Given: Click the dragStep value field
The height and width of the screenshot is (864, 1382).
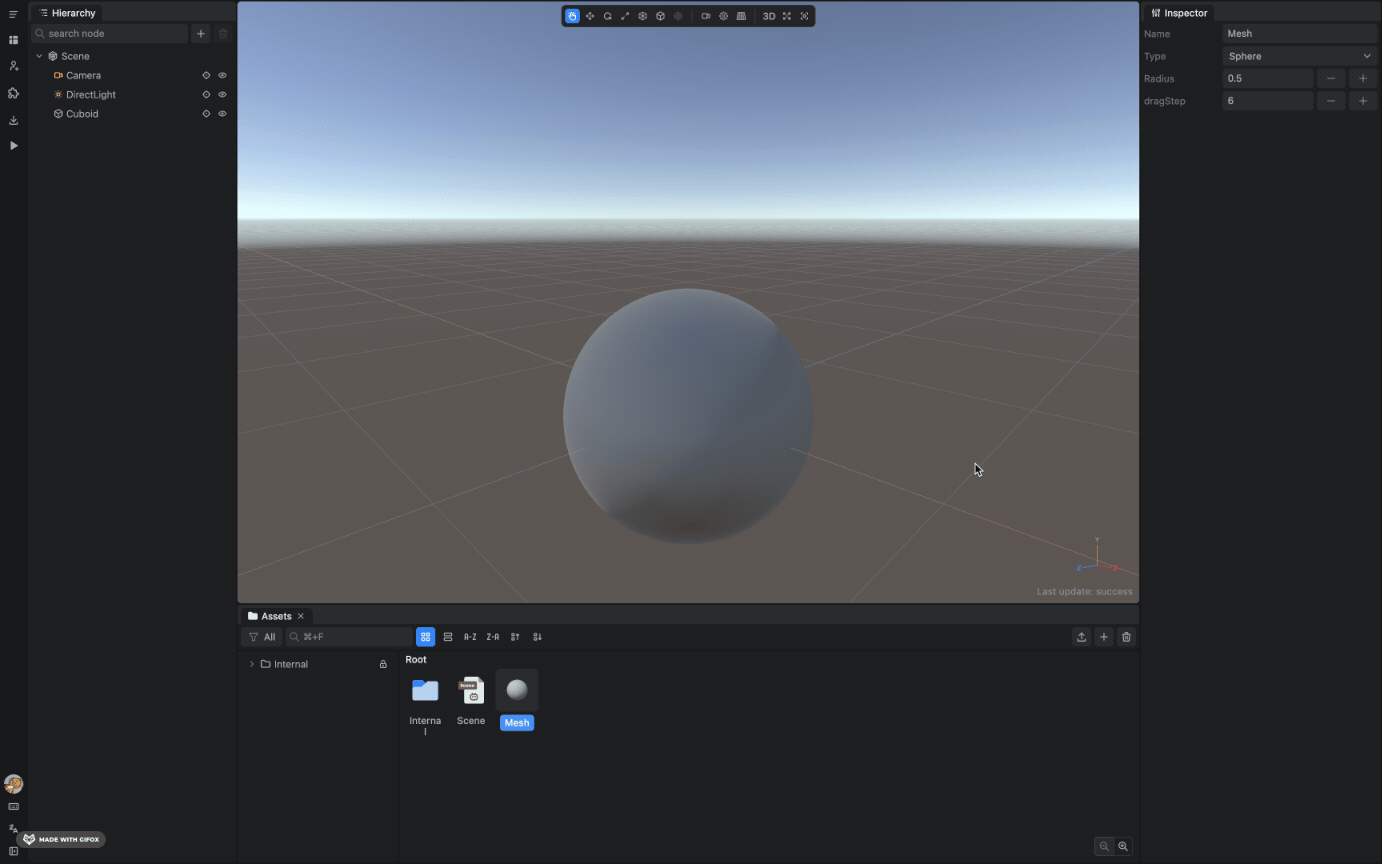Looking at the screenshot, I should [1267, 101].
